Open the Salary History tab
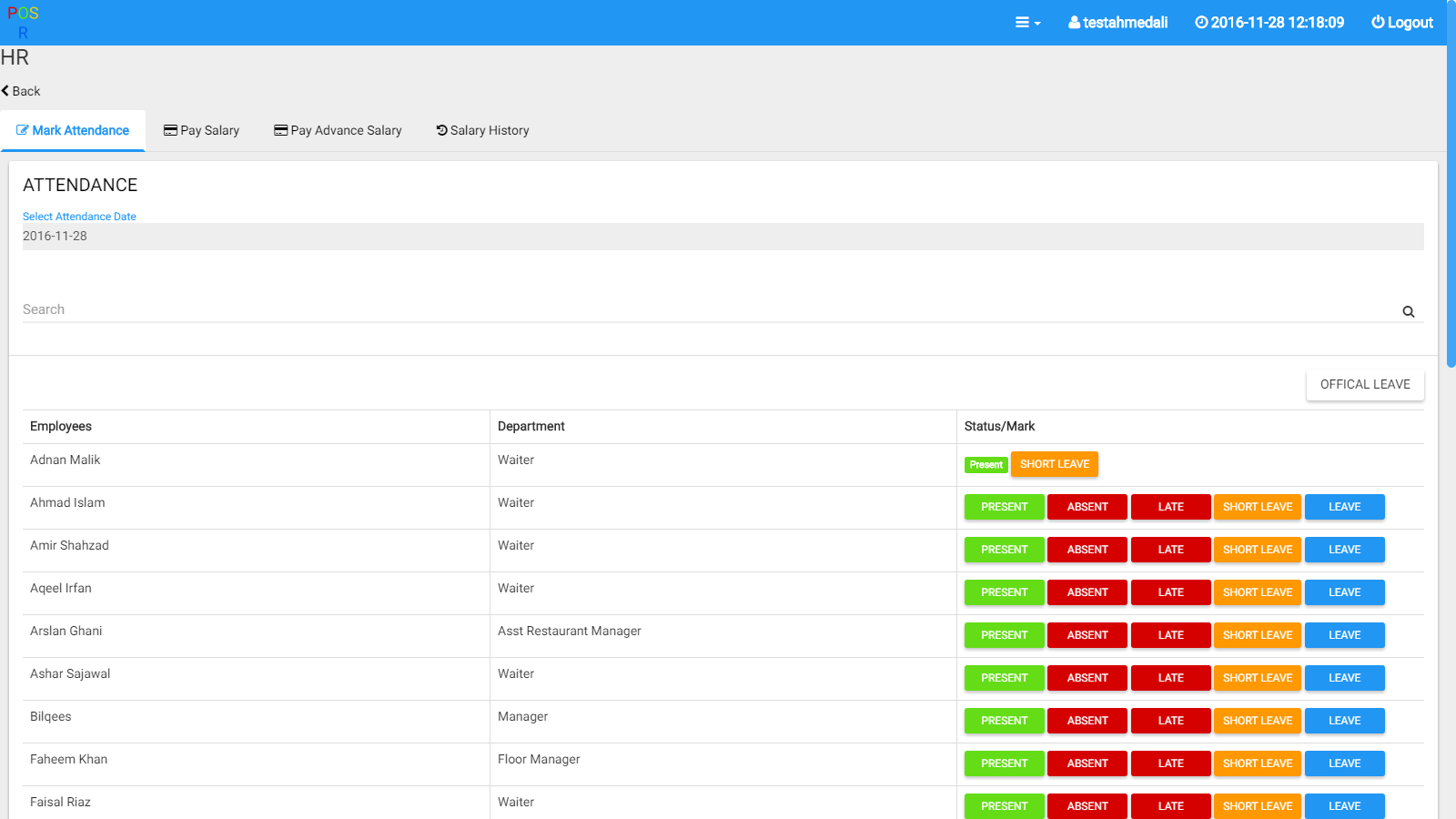The image size is (1456, 819). tap(482, 130)
